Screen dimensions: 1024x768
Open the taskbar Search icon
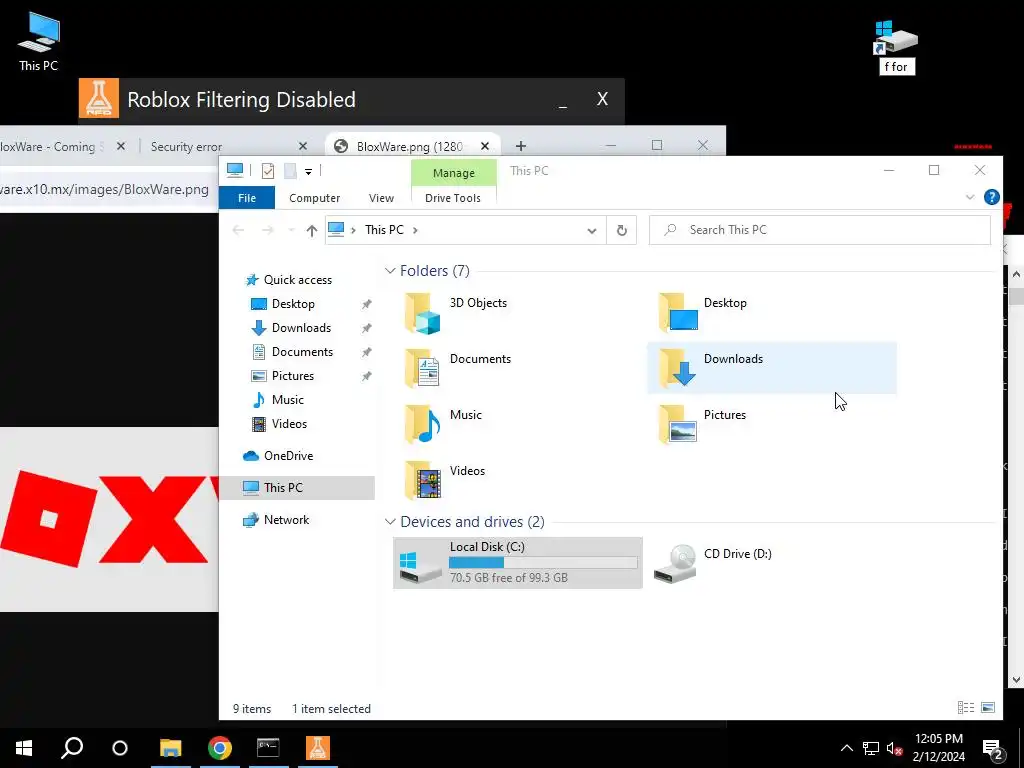pos(72,748)
